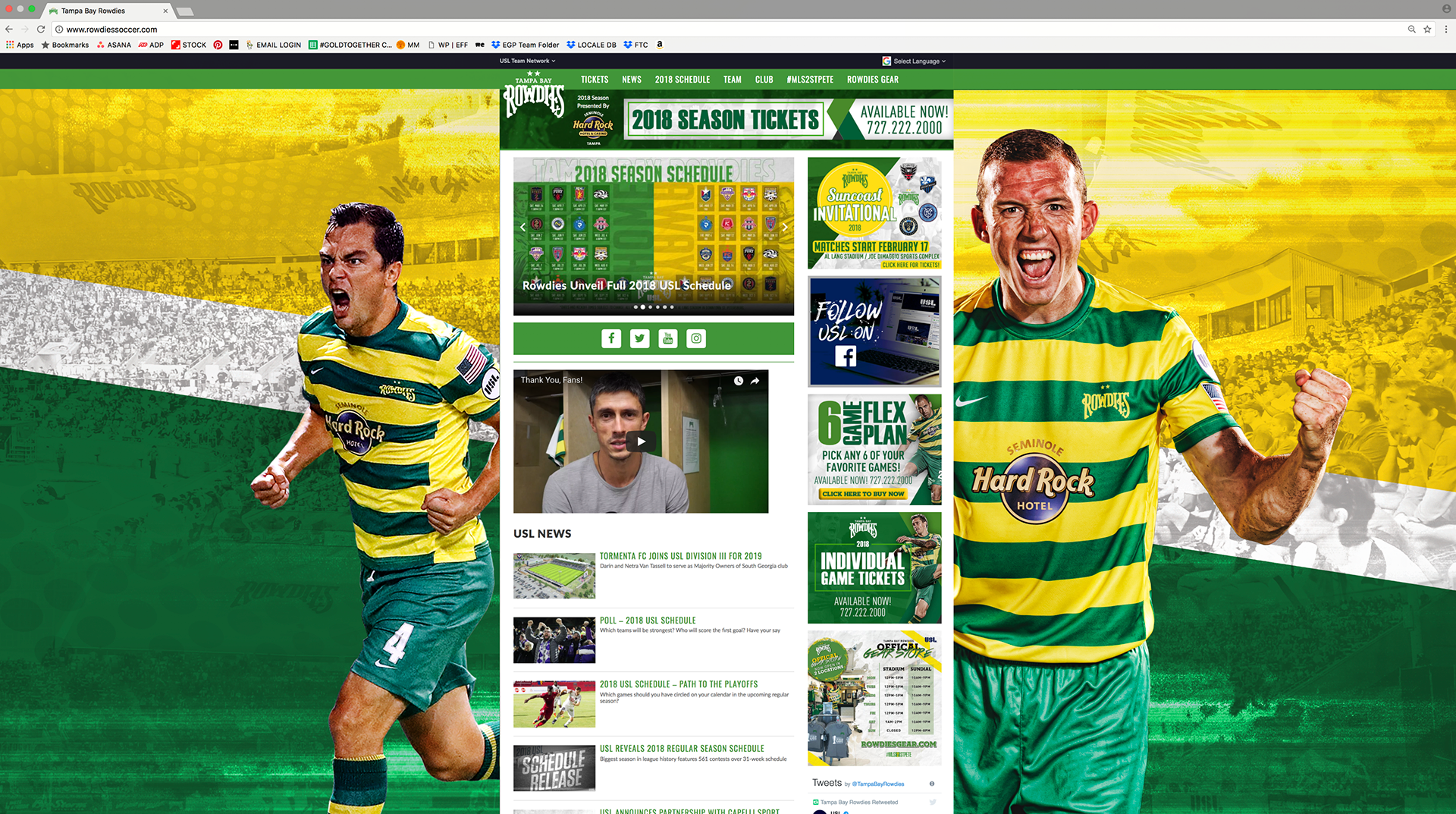
Task: Open the Official Gear Store promo image
Action: click(874, 698)
